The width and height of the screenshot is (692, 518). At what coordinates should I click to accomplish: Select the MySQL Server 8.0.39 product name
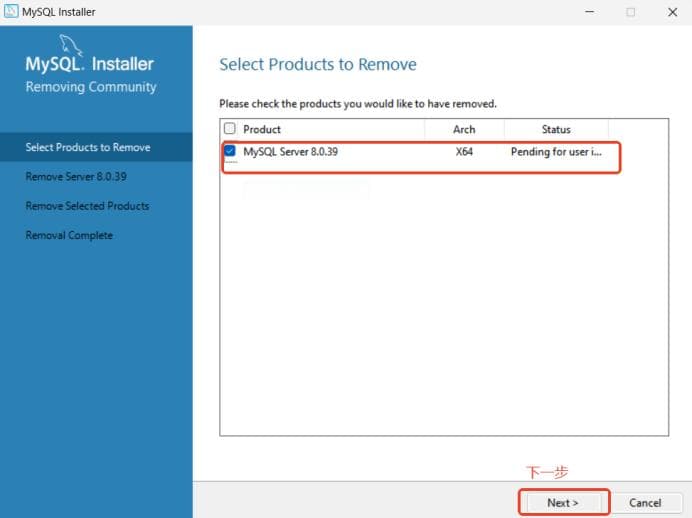point(290,151)
